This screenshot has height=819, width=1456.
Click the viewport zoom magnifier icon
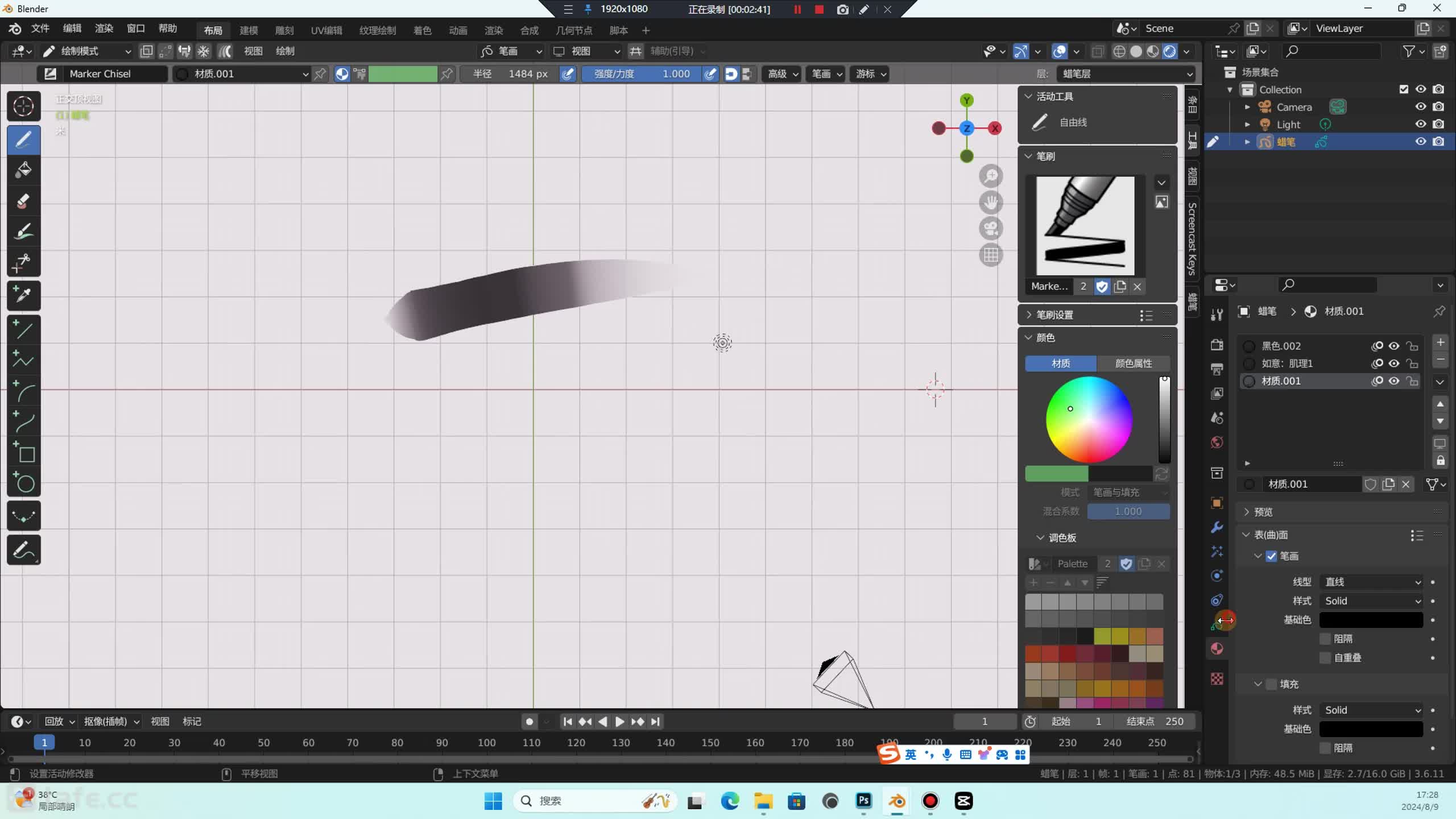[x=991, y=176]
